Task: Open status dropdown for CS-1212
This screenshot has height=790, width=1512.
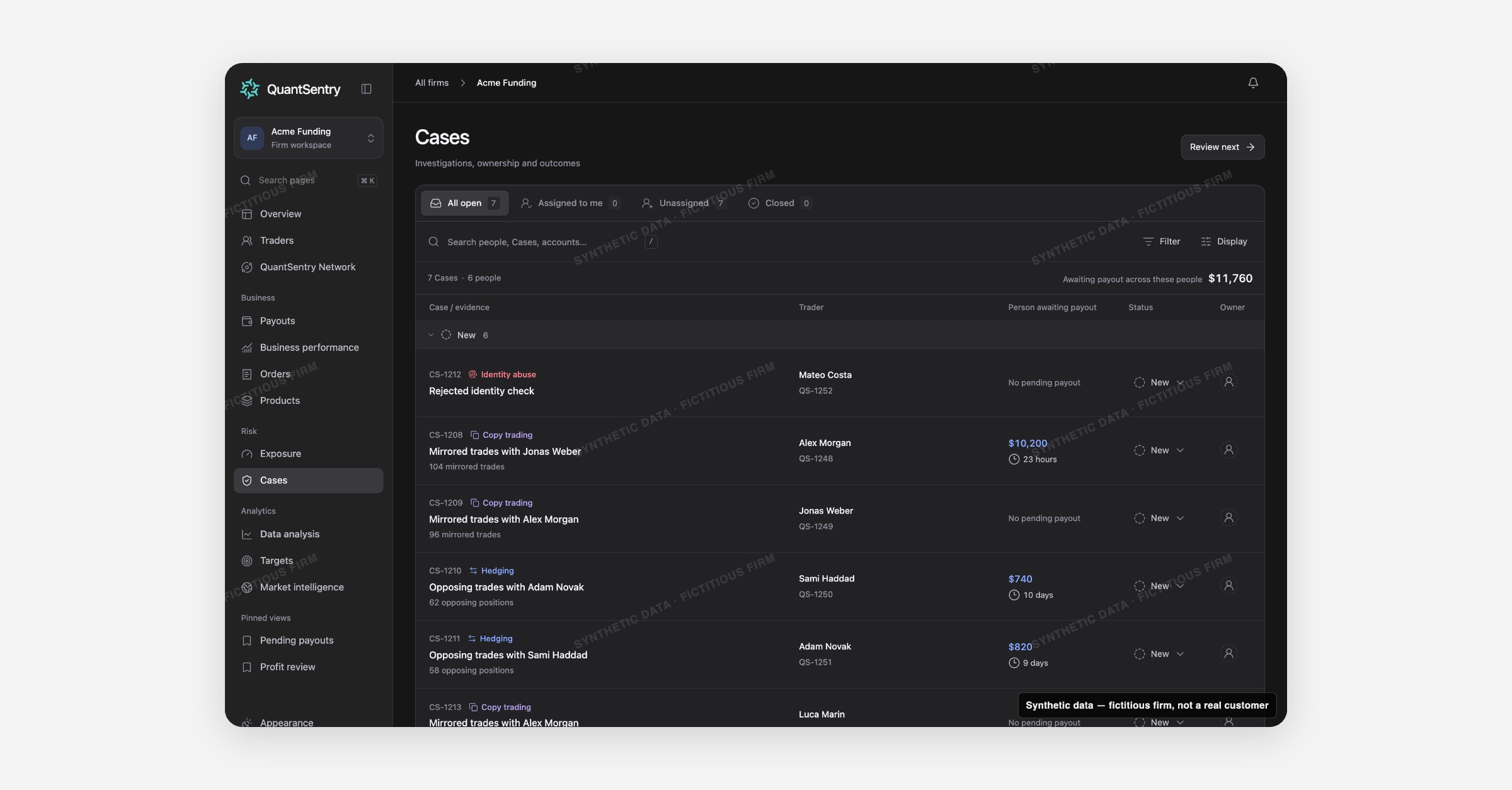Action: pyautogui.click(x=1159, y=382)
